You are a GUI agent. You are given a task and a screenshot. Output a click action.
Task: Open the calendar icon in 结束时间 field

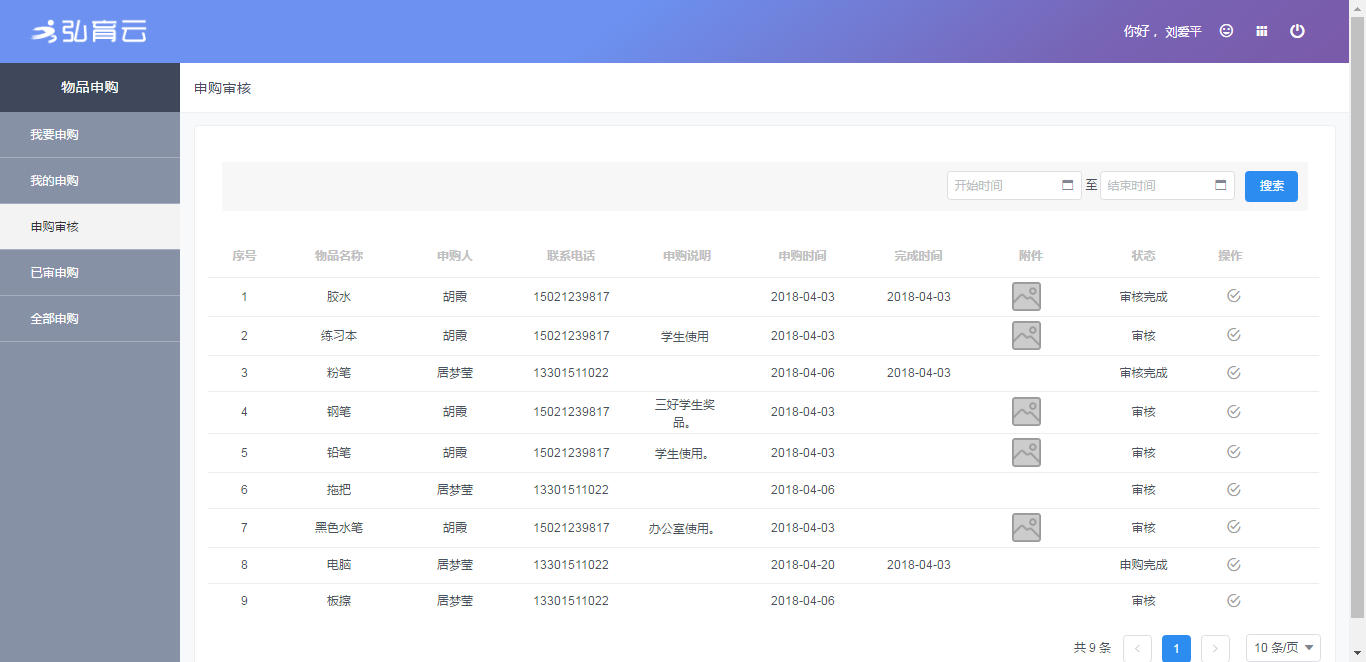pos(1220,185)
